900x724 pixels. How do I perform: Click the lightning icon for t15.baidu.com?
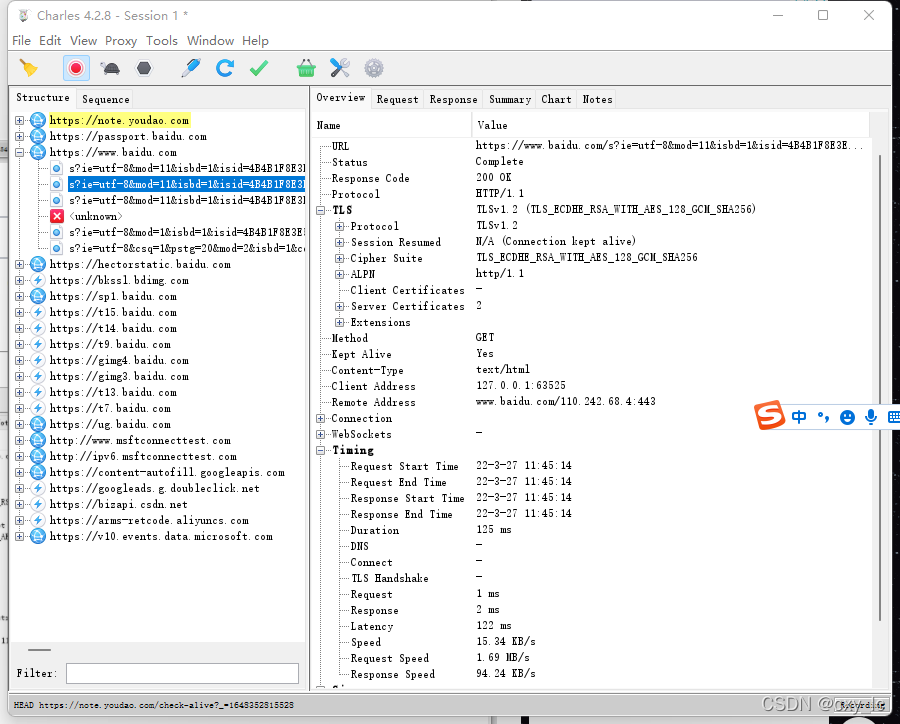tap(38, 313)
